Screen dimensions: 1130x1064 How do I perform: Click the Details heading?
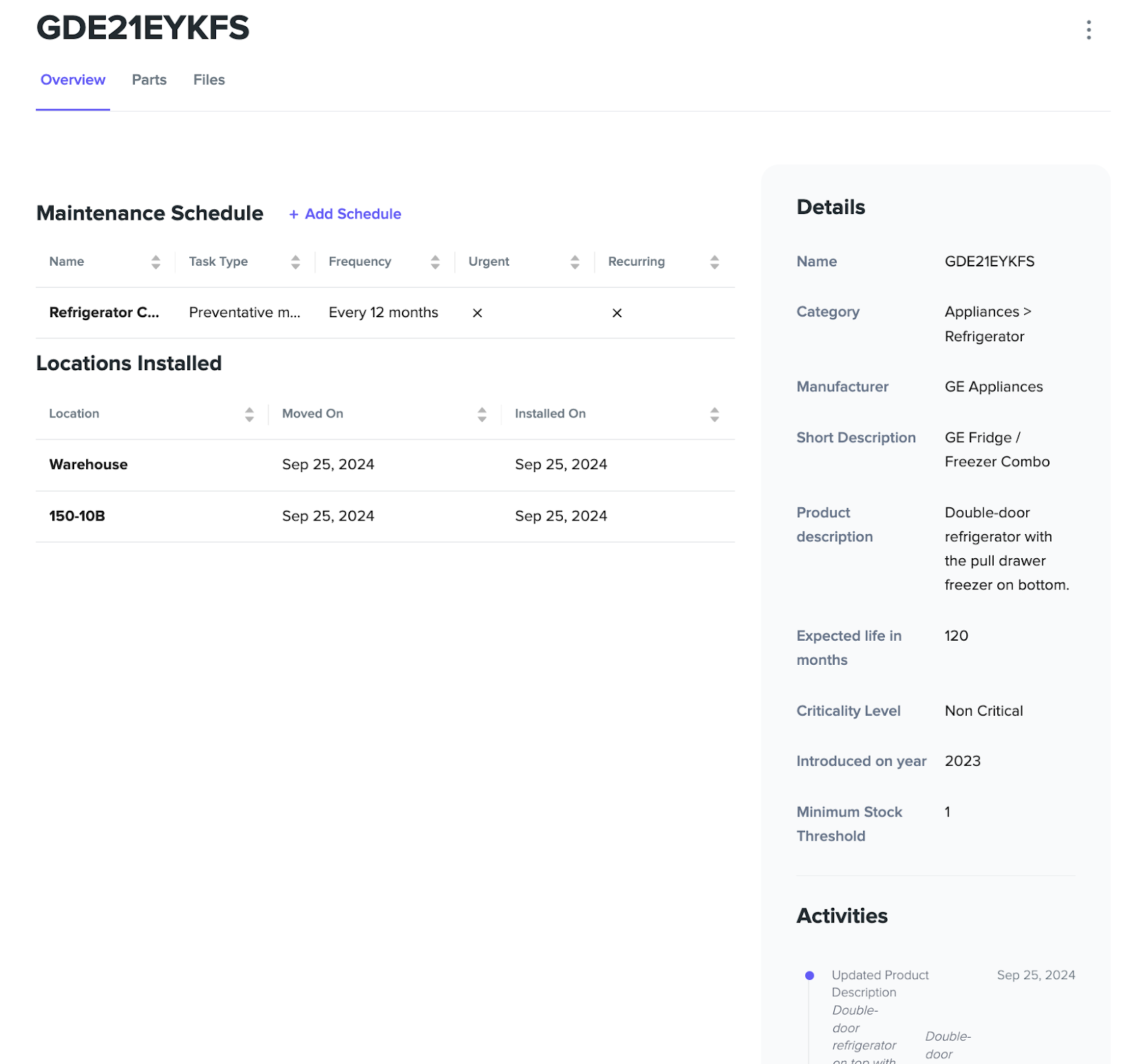coord(831,207)
